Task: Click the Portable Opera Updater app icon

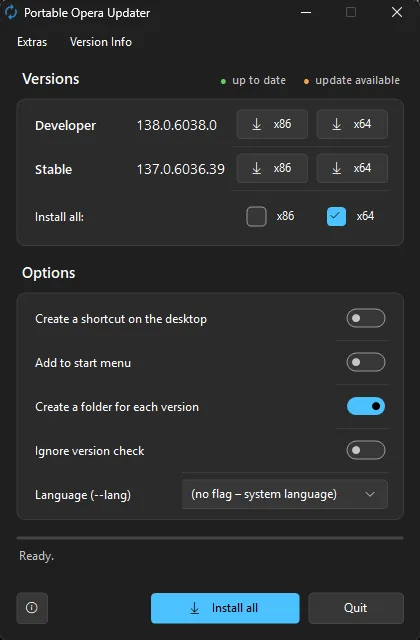Action: pos(11,12)
